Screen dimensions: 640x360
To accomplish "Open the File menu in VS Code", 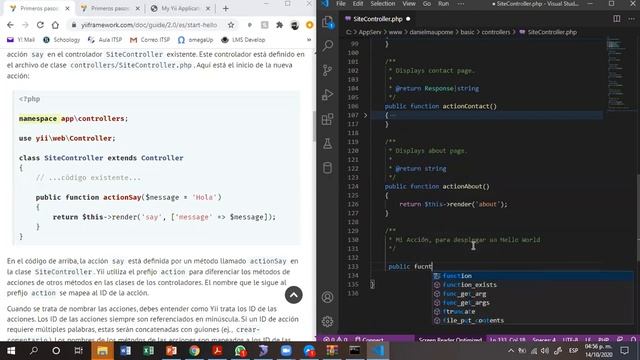I will point(341,4).
